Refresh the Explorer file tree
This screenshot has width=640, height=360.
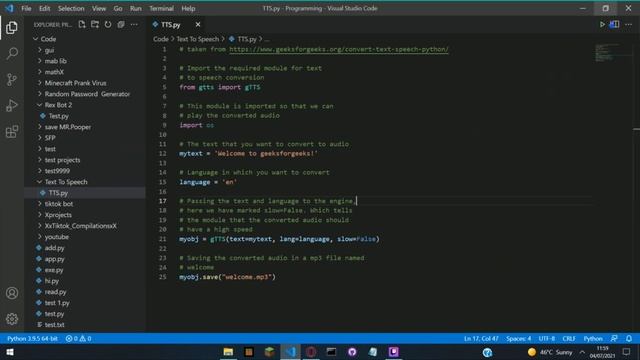click(x=108, y=24)
